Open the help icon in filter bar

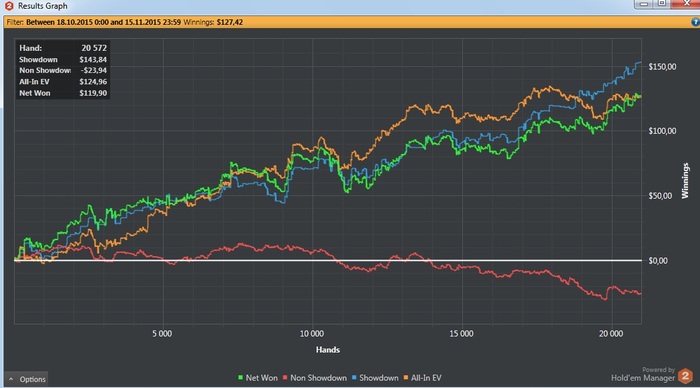(696, 22)
